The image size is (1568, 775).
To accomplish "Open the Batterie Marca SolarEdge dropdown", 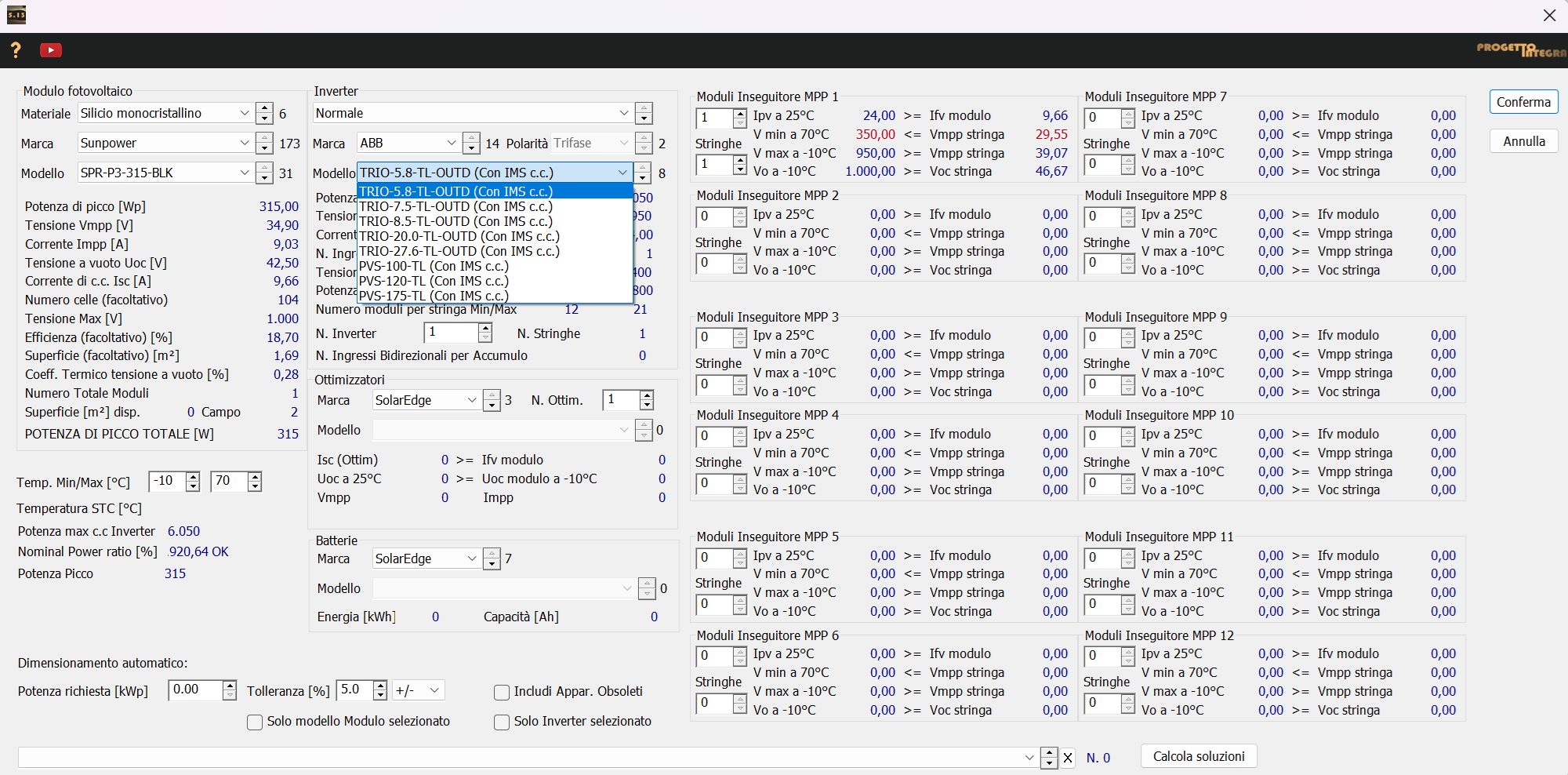I will click(426, 559).
